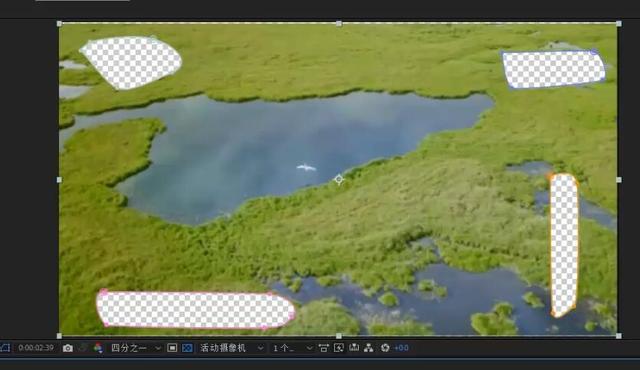Click the reset exposure aperture icon
The height and width of the screenshot is (370, 640).
(385, 348)
